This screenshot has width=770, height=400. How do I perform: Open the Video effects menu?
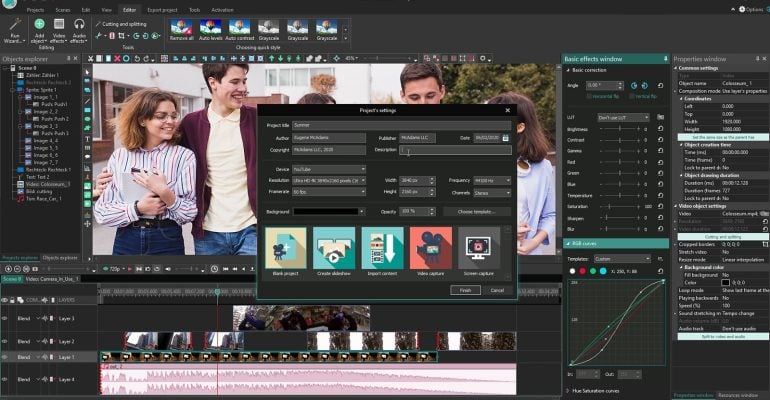pyautogui.click(x=59, y=30)
